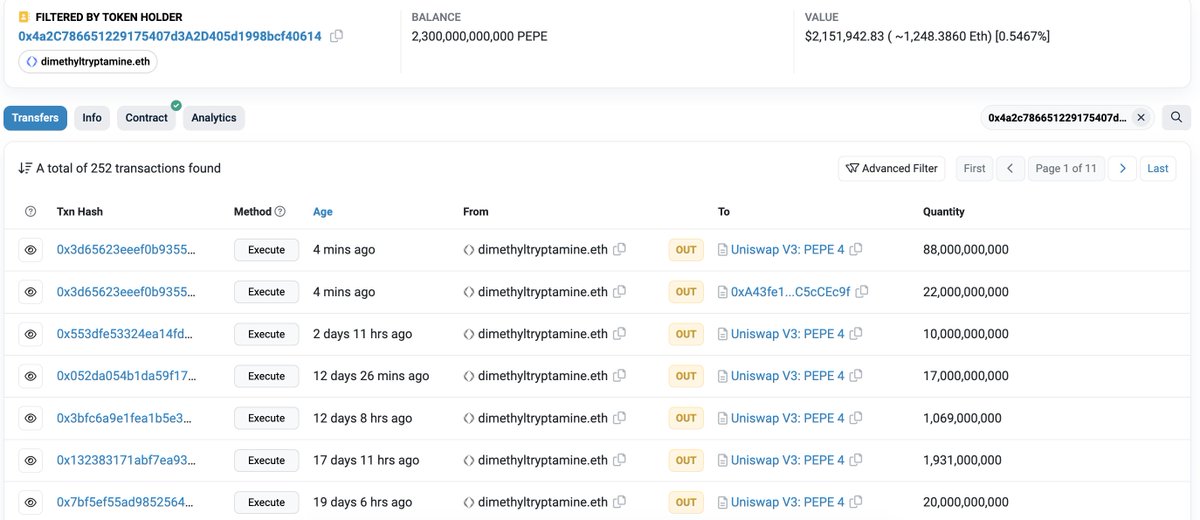View details for 1,931,000,000 transfer row
This screenshot has width=1200, height=520.
click(31, 460)
